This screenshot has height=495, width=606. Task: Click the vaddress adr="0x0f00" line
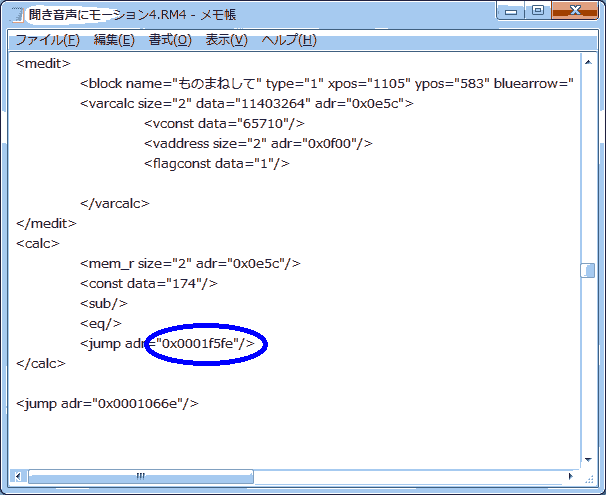(x=258, y=144)
